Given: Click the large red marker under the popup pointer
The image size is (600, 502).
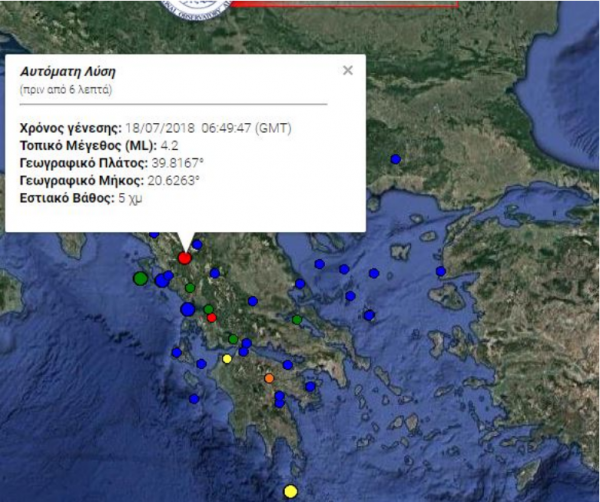Looking at the screenshot, I should click(x=185, y=258).
